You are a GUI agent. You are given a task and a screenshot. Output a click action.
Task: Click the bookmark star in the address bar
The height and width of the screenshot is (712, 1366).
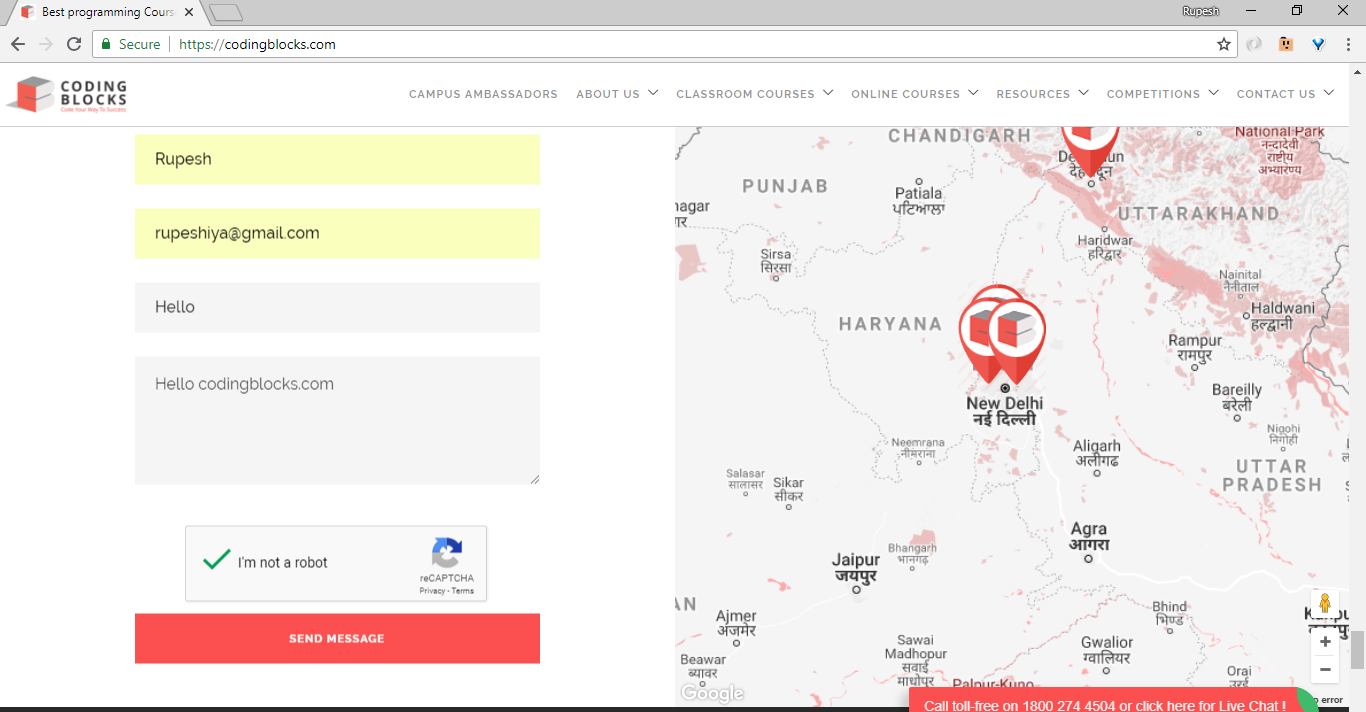(1224, 44)
